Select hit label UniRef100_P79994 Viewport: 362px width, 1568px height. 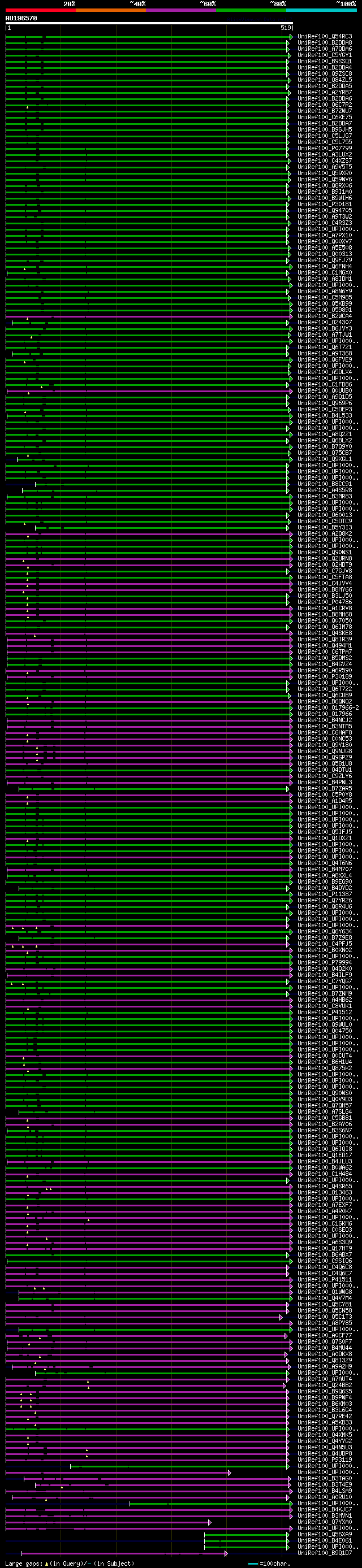coord(324,962)
